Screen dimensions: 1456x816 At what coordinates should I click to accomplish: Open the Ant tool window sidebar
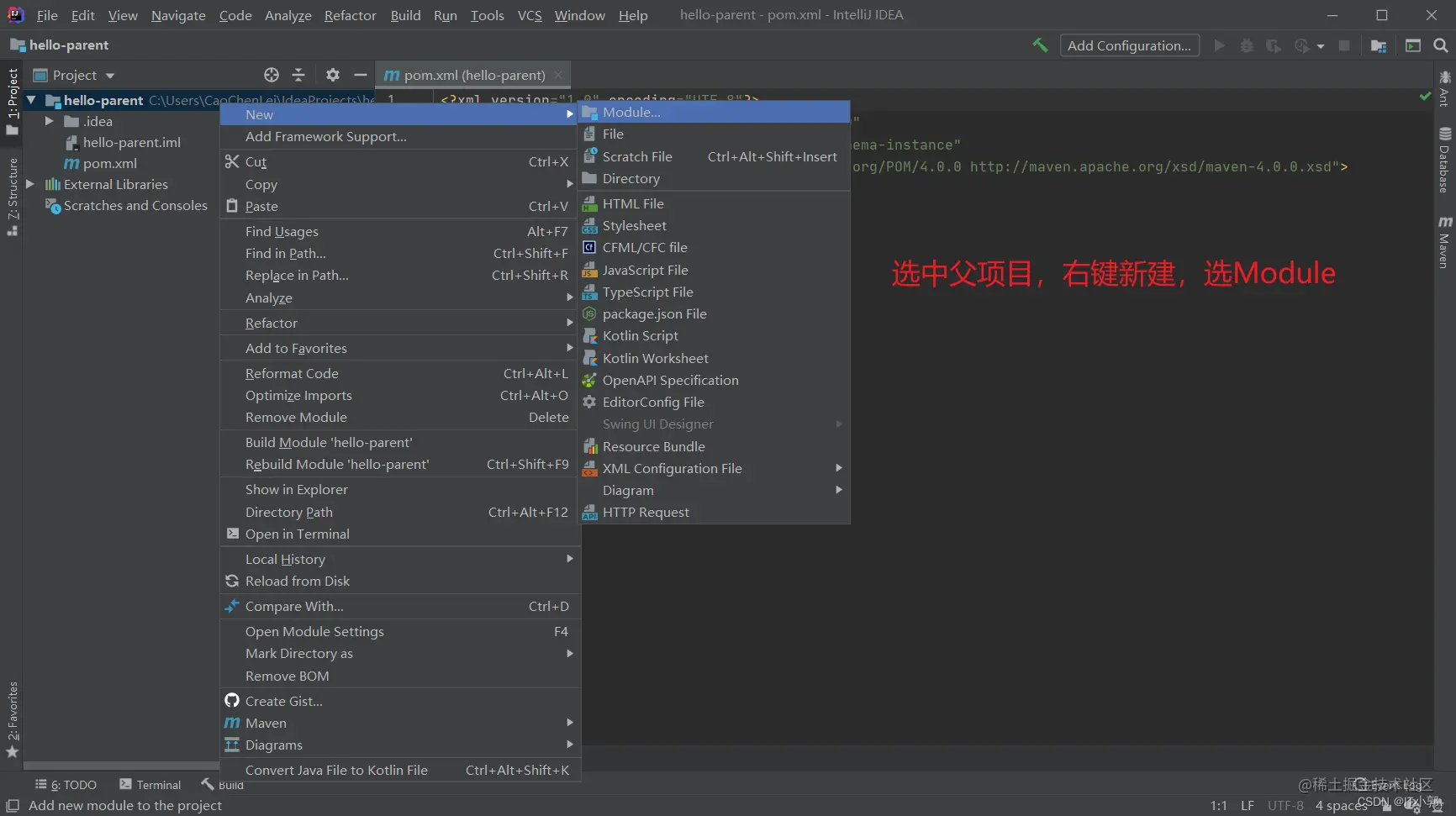pyautogui.click(x=1444, y=89)
